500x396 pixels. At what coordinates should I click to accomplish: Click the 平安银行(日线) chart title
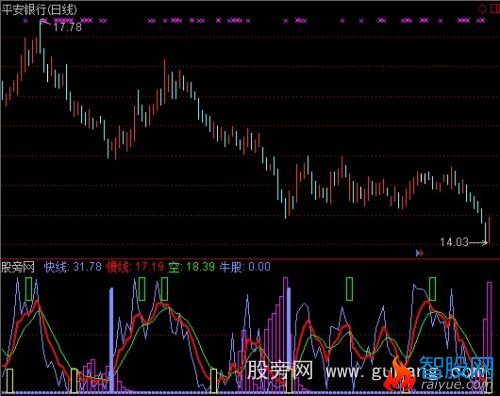point(39,9)
